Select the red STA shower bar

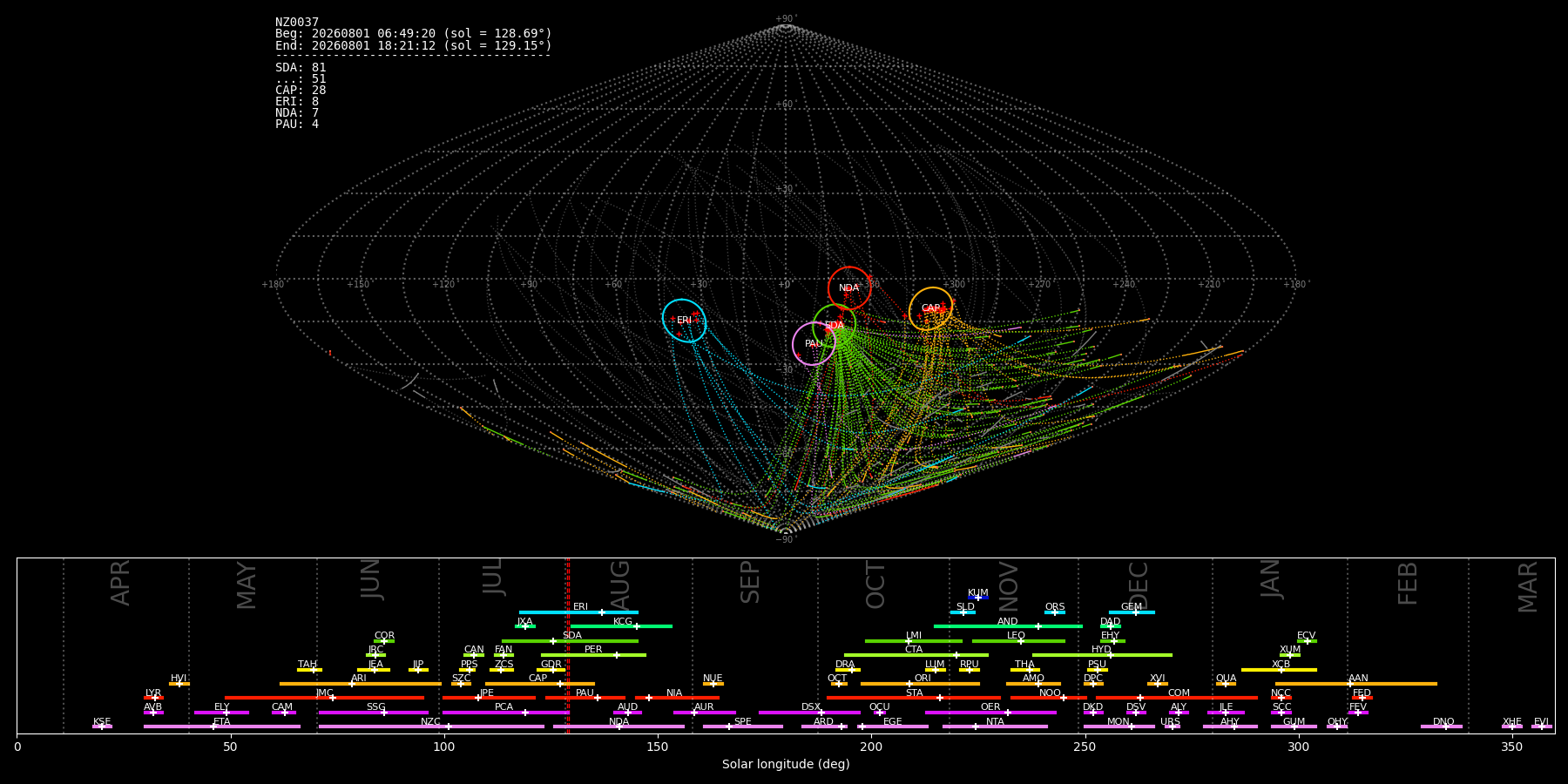[x=914, y=698]
